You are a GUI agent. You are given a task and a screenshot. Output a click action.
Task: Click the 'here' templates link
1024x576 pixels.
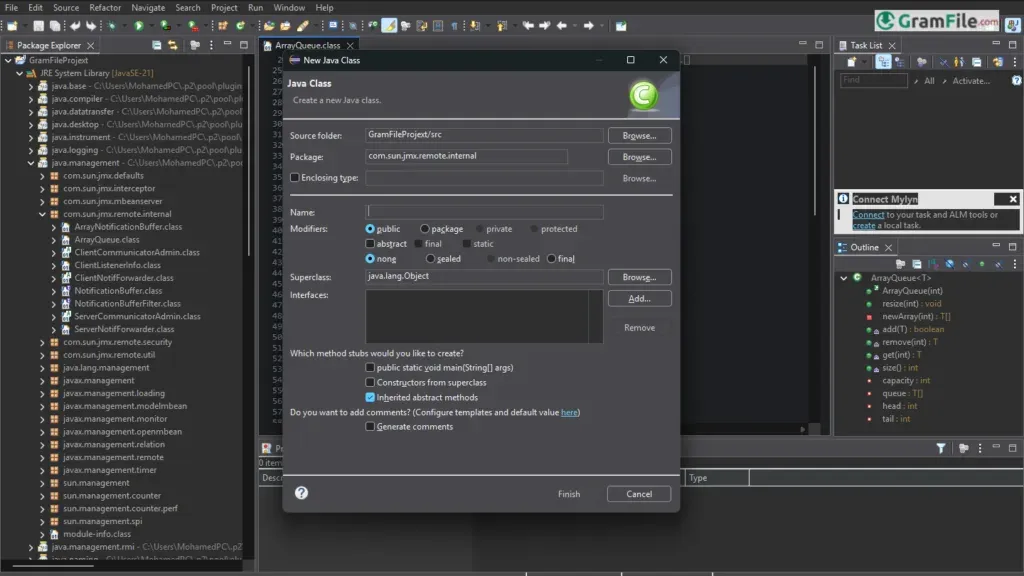pyautogui.click(x=569, y=412)
